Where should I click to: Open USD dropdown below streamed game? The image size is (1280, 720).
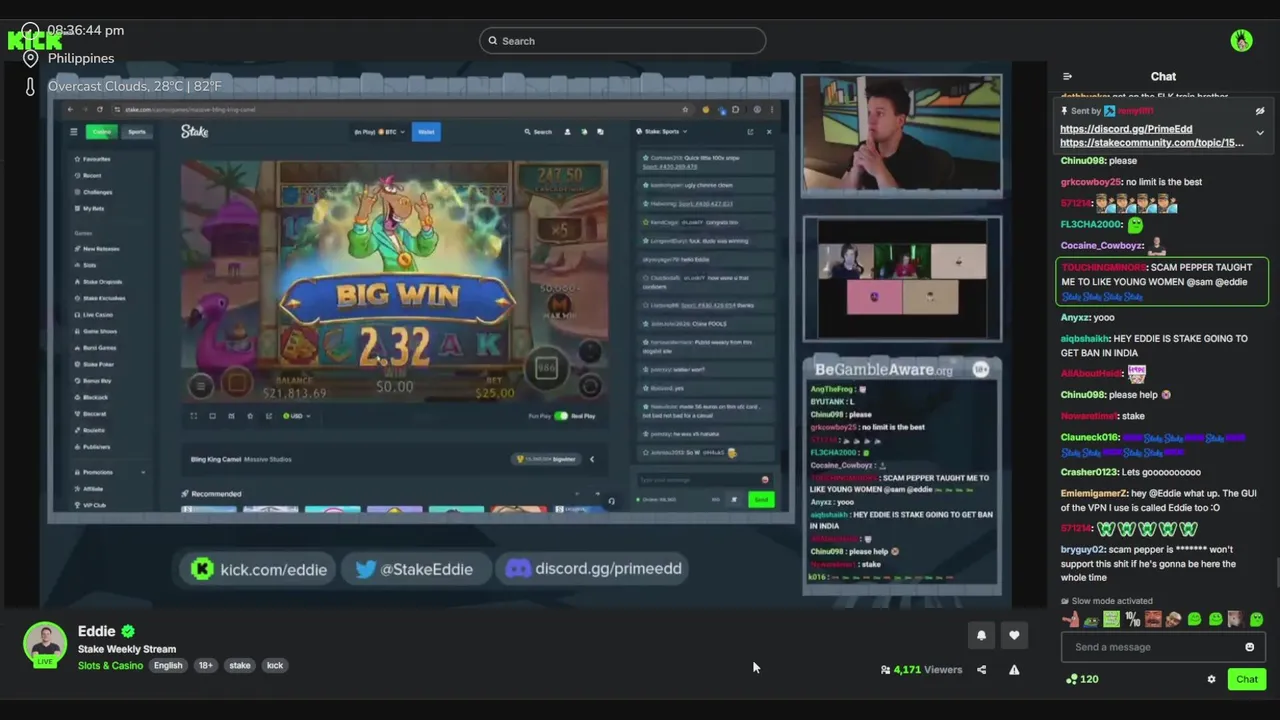click(x=297, y=416)
